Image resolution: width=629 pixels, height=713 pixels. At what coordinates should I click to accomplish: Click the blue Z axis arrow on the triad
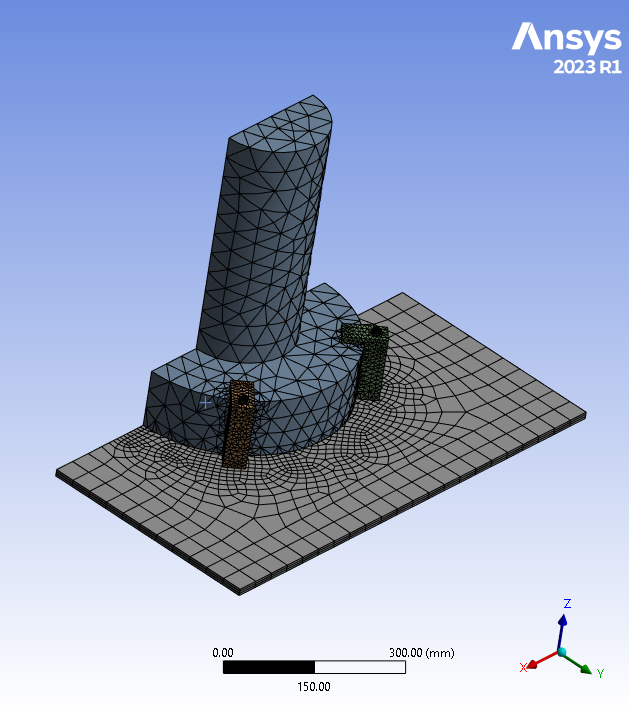563,629
